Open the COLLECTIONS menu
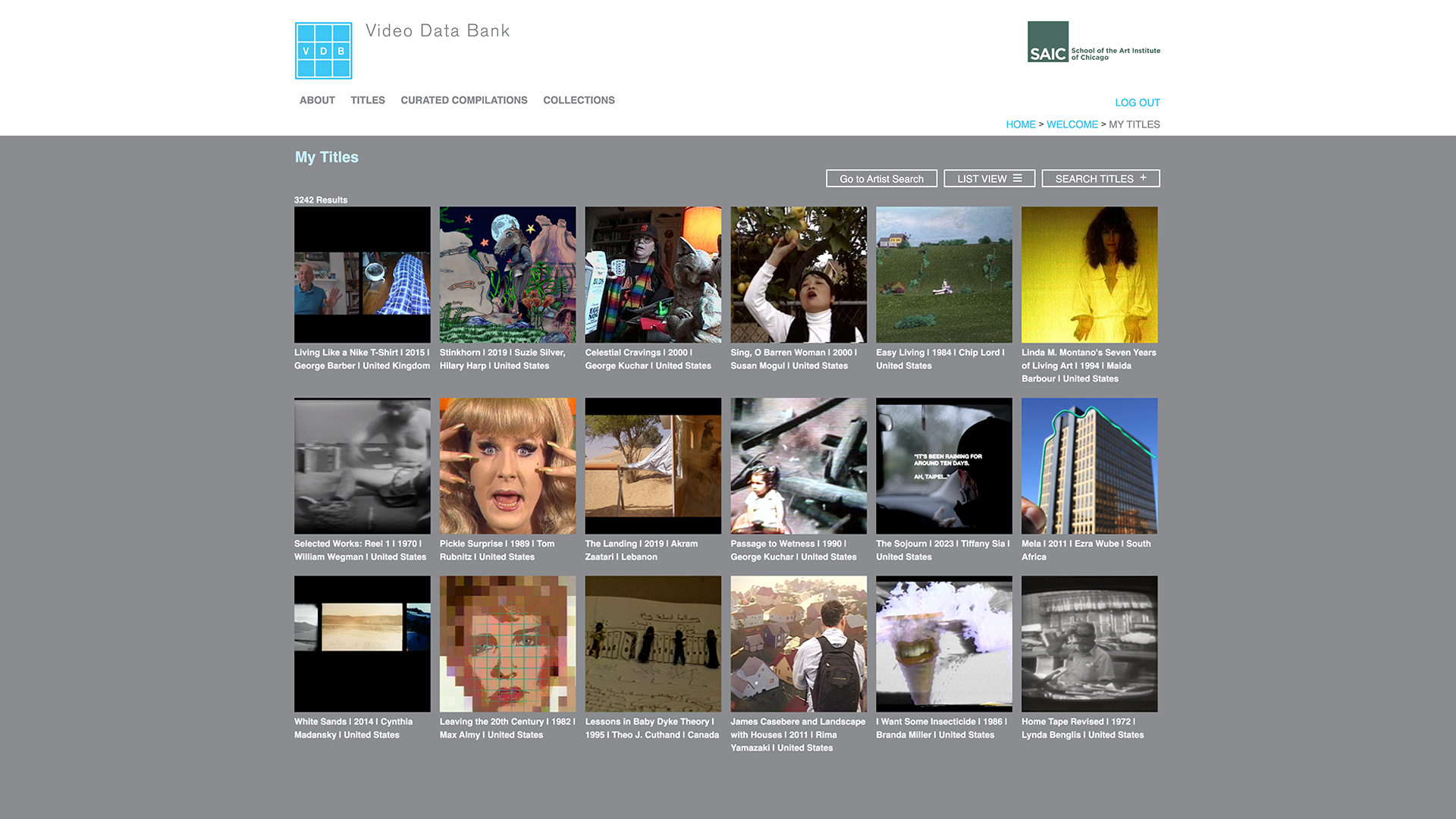The image size is (1456, 819). pos(579,100)
